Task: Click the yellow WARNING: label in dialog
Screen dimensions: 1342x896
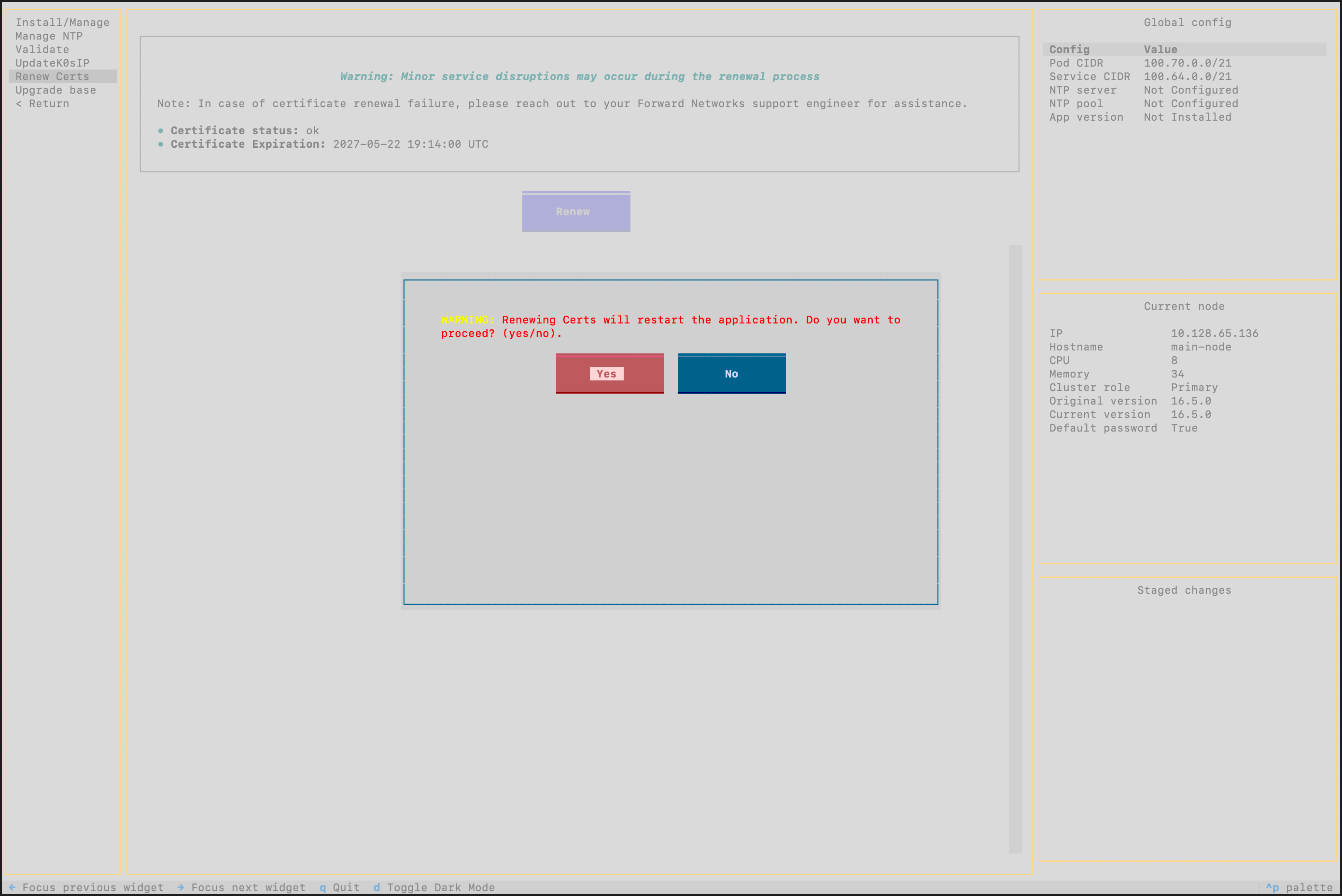Action: tap(468, 320)
